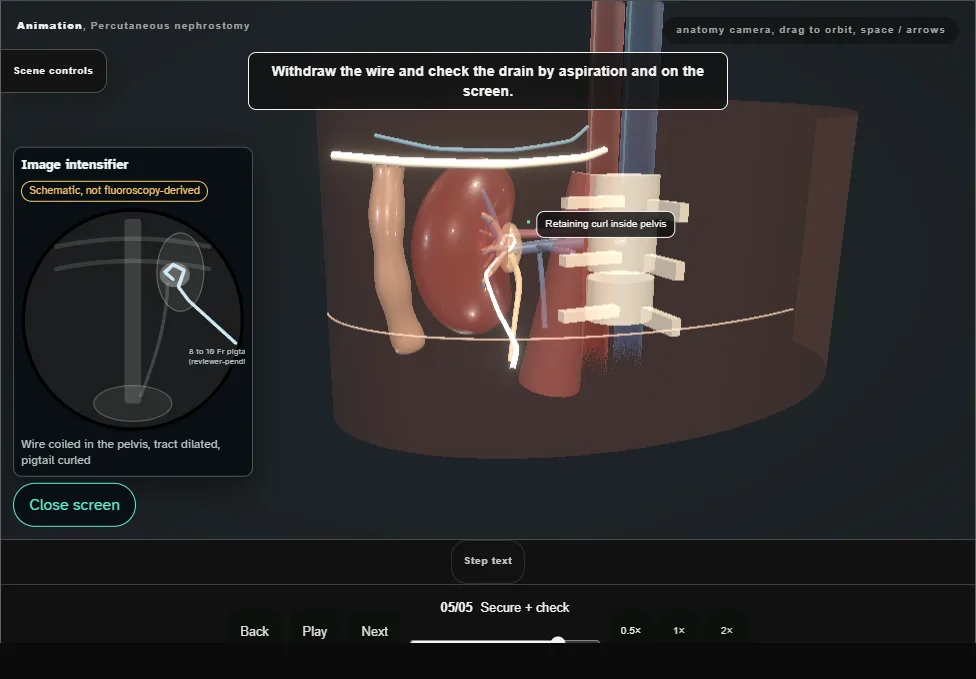Click the 'Image intensifier' panel heading

pyautogui.click(x=75, y=164)
